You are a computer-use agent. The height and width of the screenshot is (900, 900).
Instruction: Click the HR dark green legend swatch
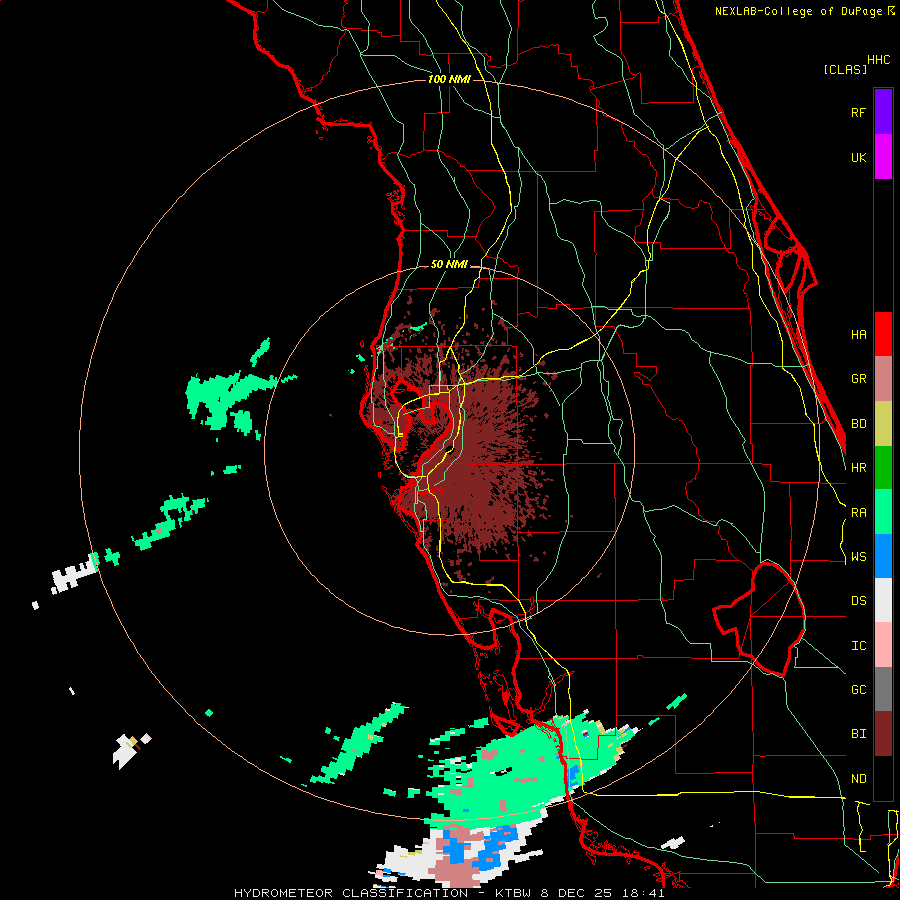[883, 468]
